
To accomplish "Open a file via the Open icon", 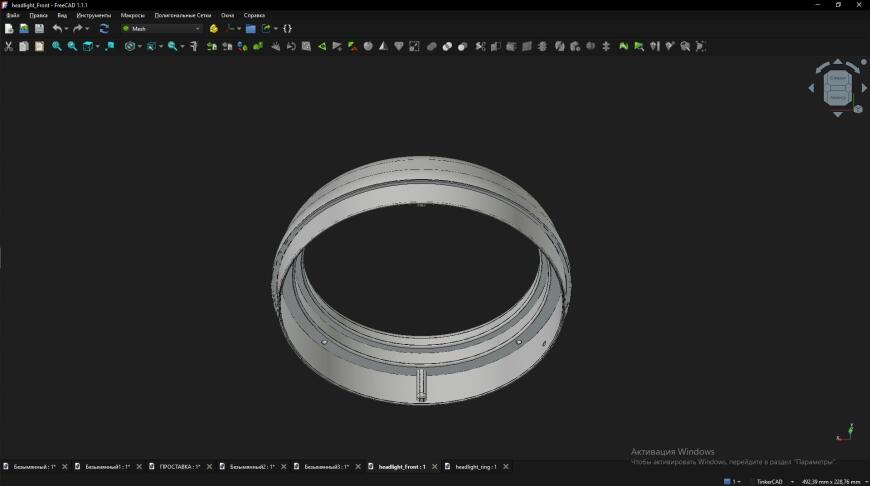I will pyautogui.click(x=24, y=28).
